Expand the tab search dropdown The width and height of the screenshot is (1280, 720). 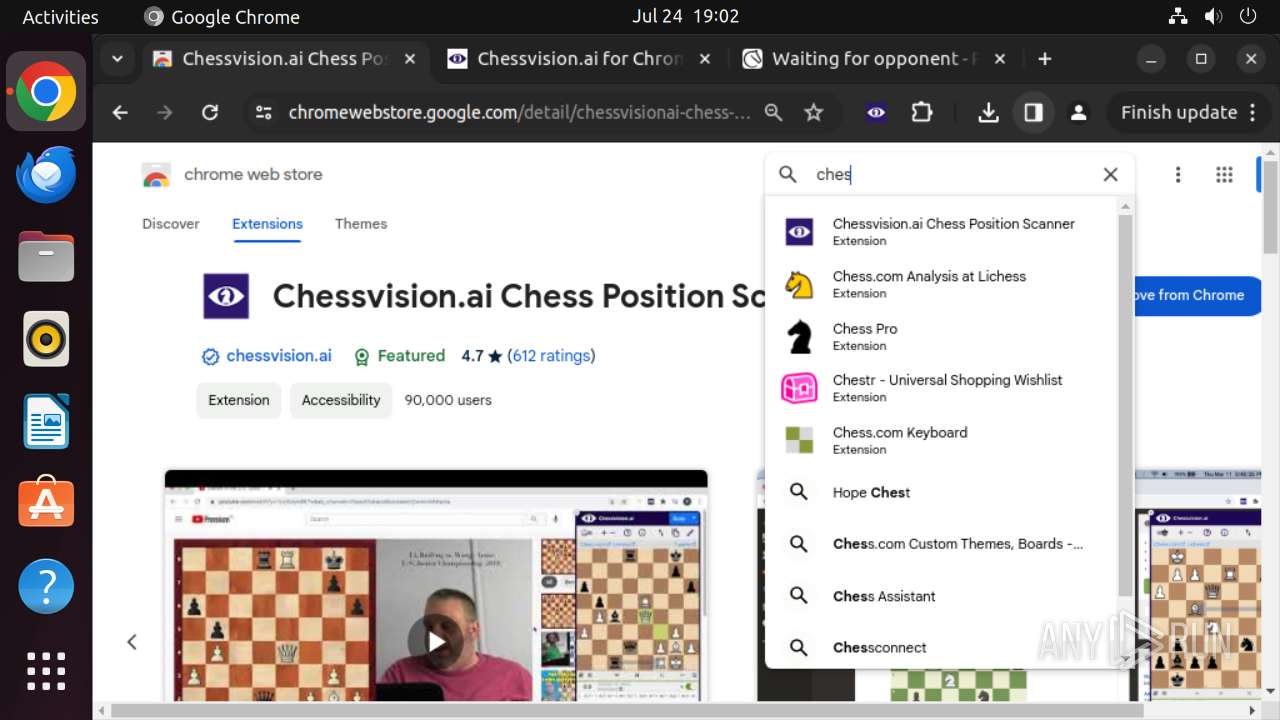[x=117, y=59]
